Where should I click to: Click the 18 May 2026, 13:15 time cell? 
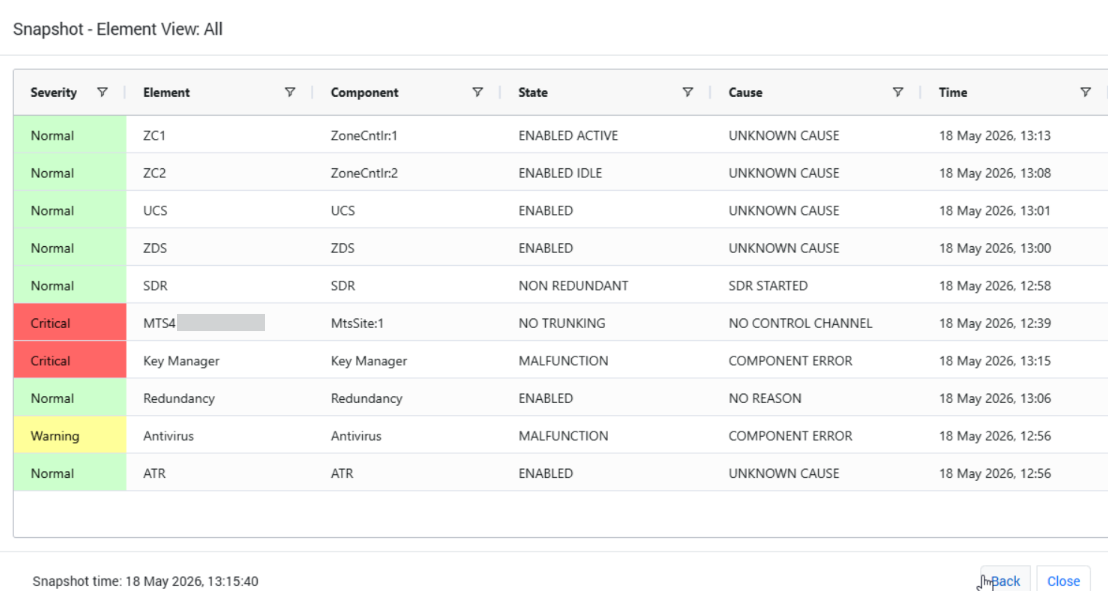1015,361
